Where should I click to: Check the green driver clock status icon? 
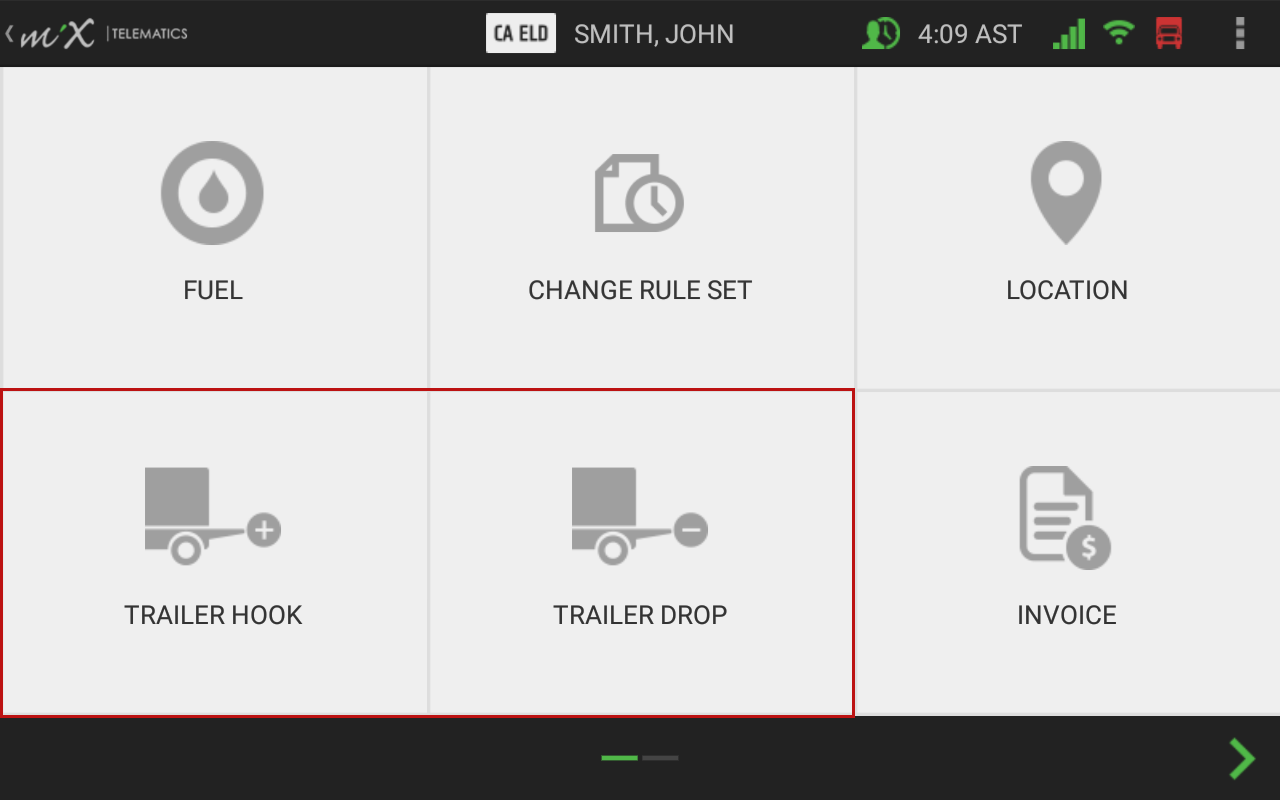(881, 34)
